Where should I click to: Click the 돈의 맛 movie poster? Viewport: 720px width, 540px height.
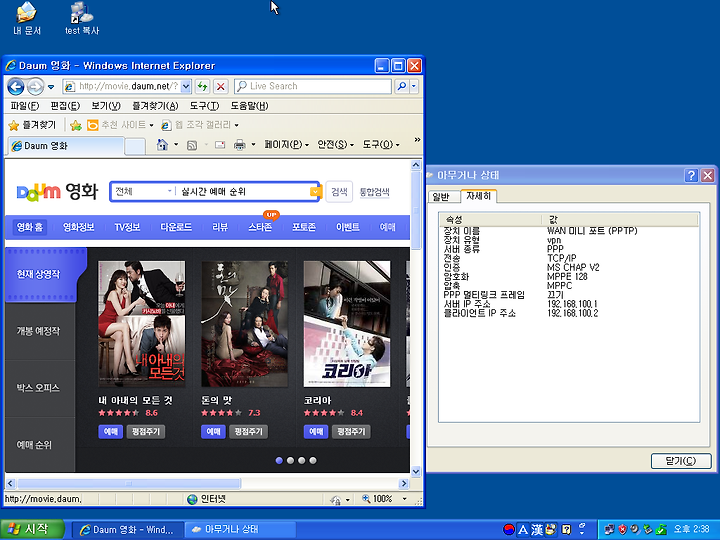245,324
